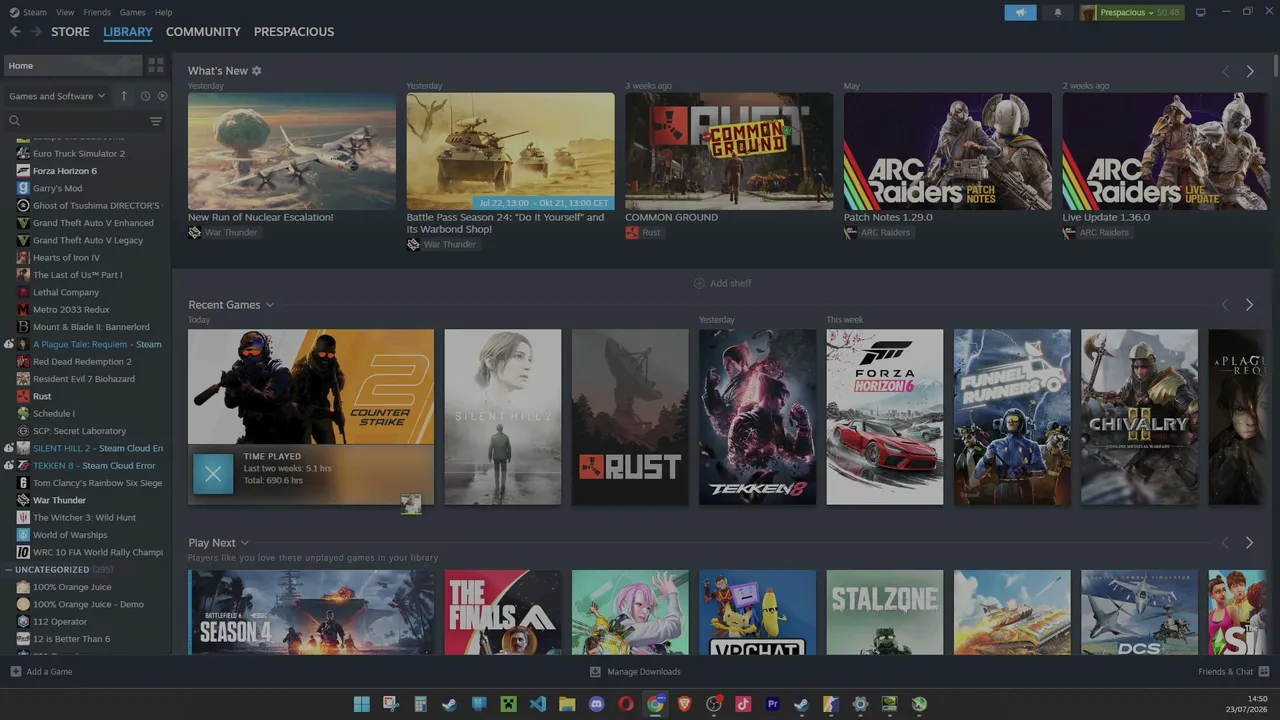The width and height of the screenshot is (1280, 720).
Task: Open the Games menu
Action: 132,12
